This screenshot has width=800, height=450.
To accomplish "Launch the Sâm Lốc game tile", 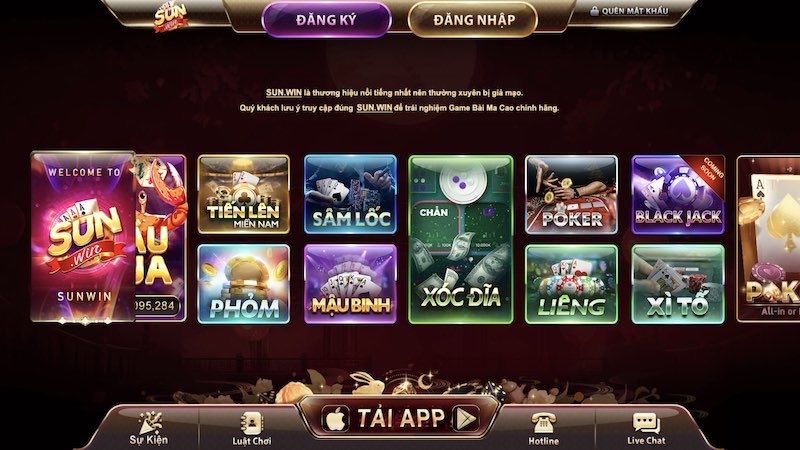I will (351, 194).
